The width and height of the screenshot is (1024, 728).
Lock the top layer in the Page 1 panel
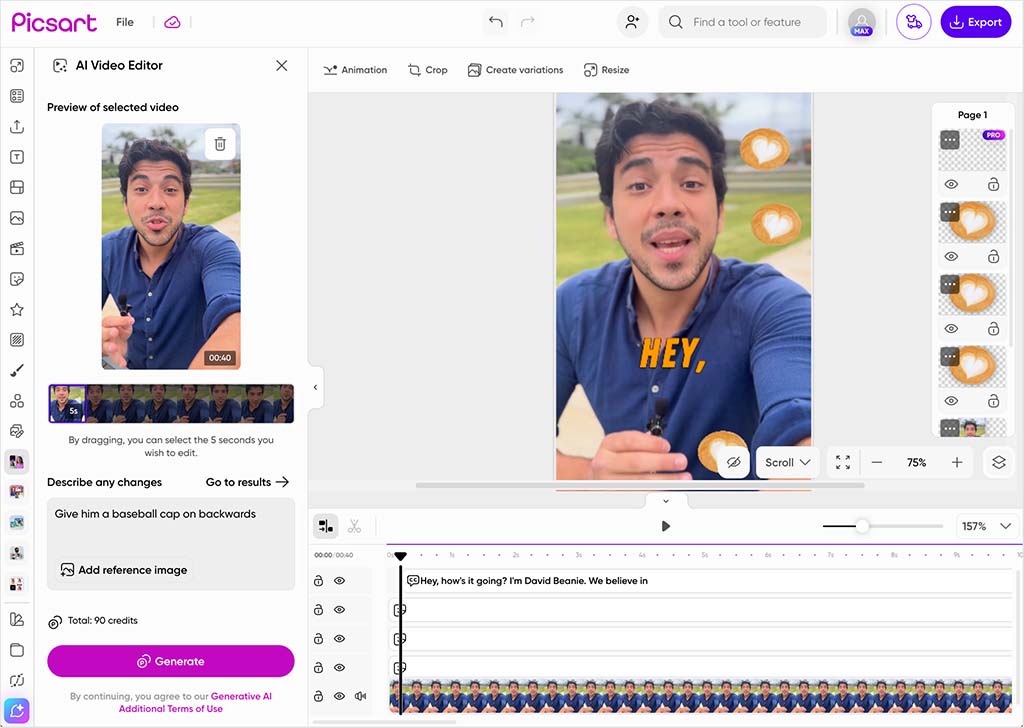[993, 184]
